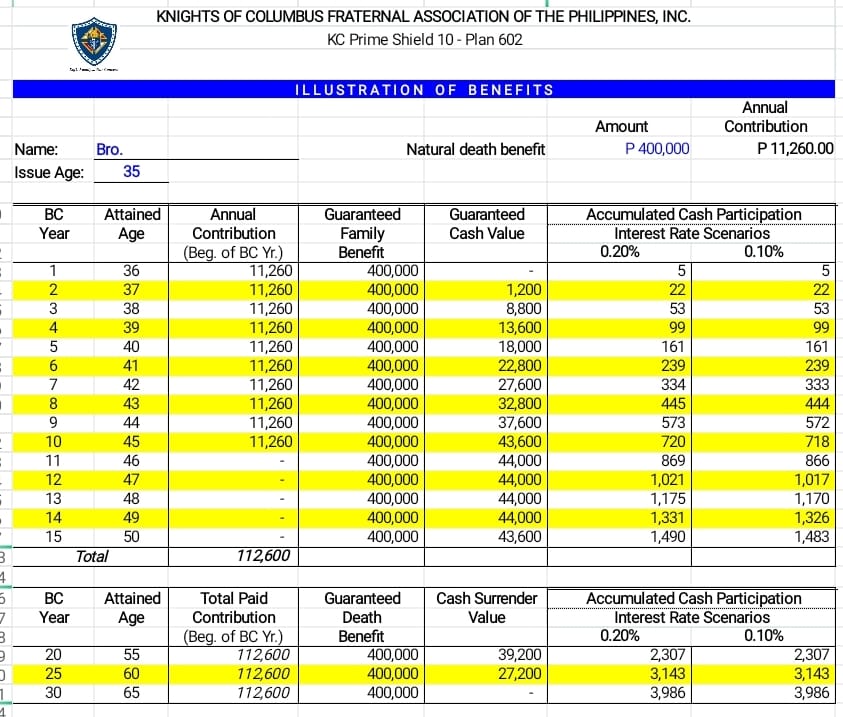The image size is (843, 717).
Task: Click the Knights of Columbus shield logo
Action: pos(95,42)
